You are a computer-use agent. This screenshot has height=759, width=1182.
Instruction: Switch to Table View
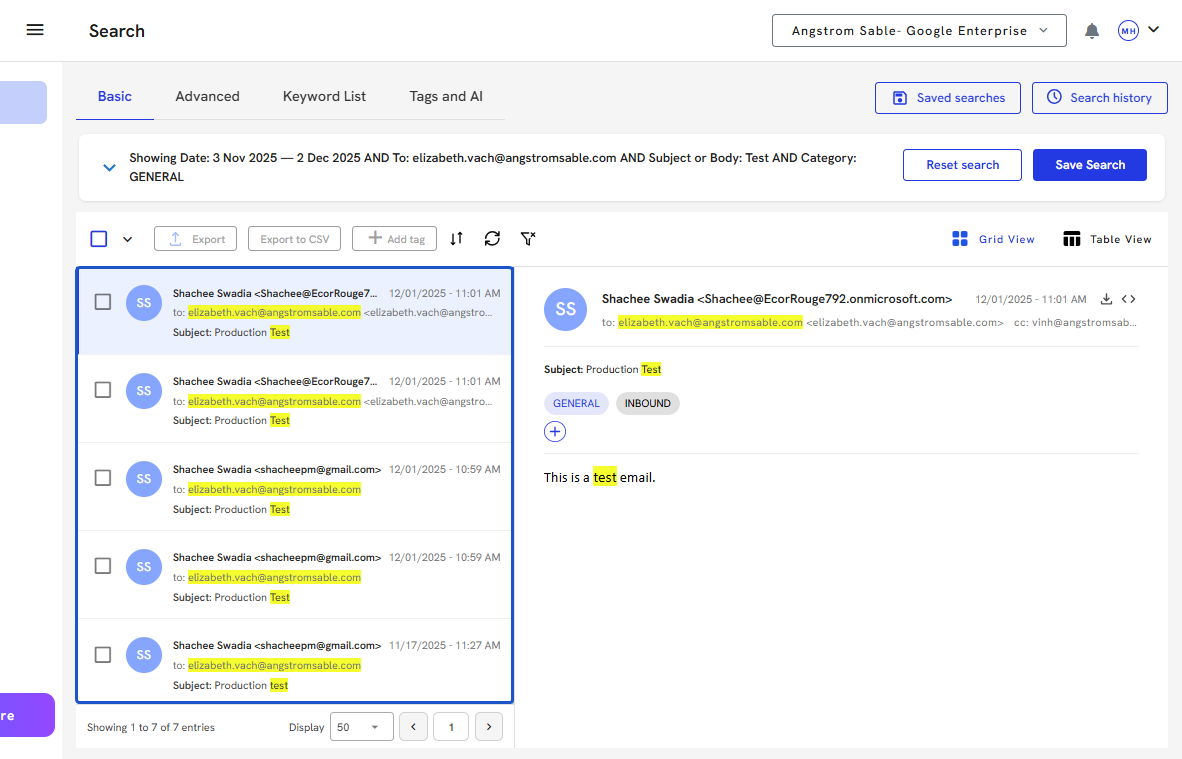tap(1107, 239)
